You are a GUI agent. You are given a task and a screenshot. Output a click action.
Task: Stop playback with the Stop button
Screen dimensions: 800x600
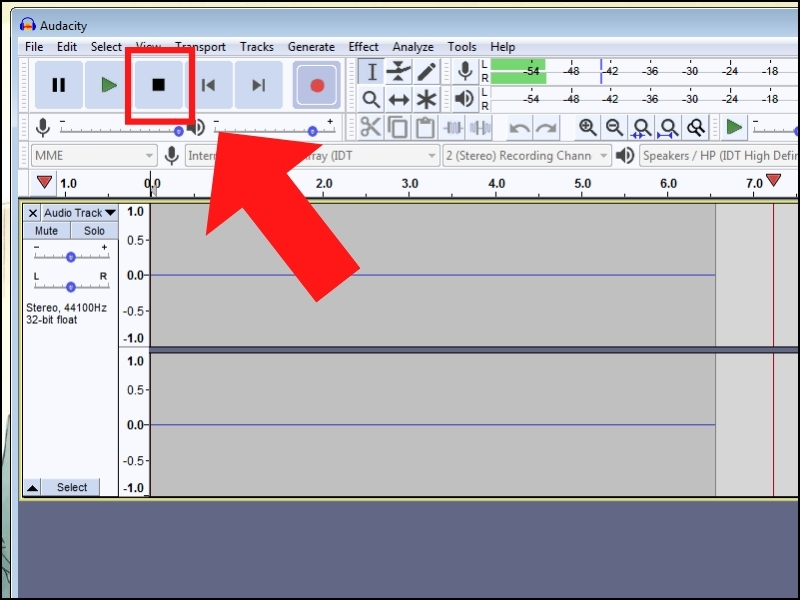click(158, 85)
